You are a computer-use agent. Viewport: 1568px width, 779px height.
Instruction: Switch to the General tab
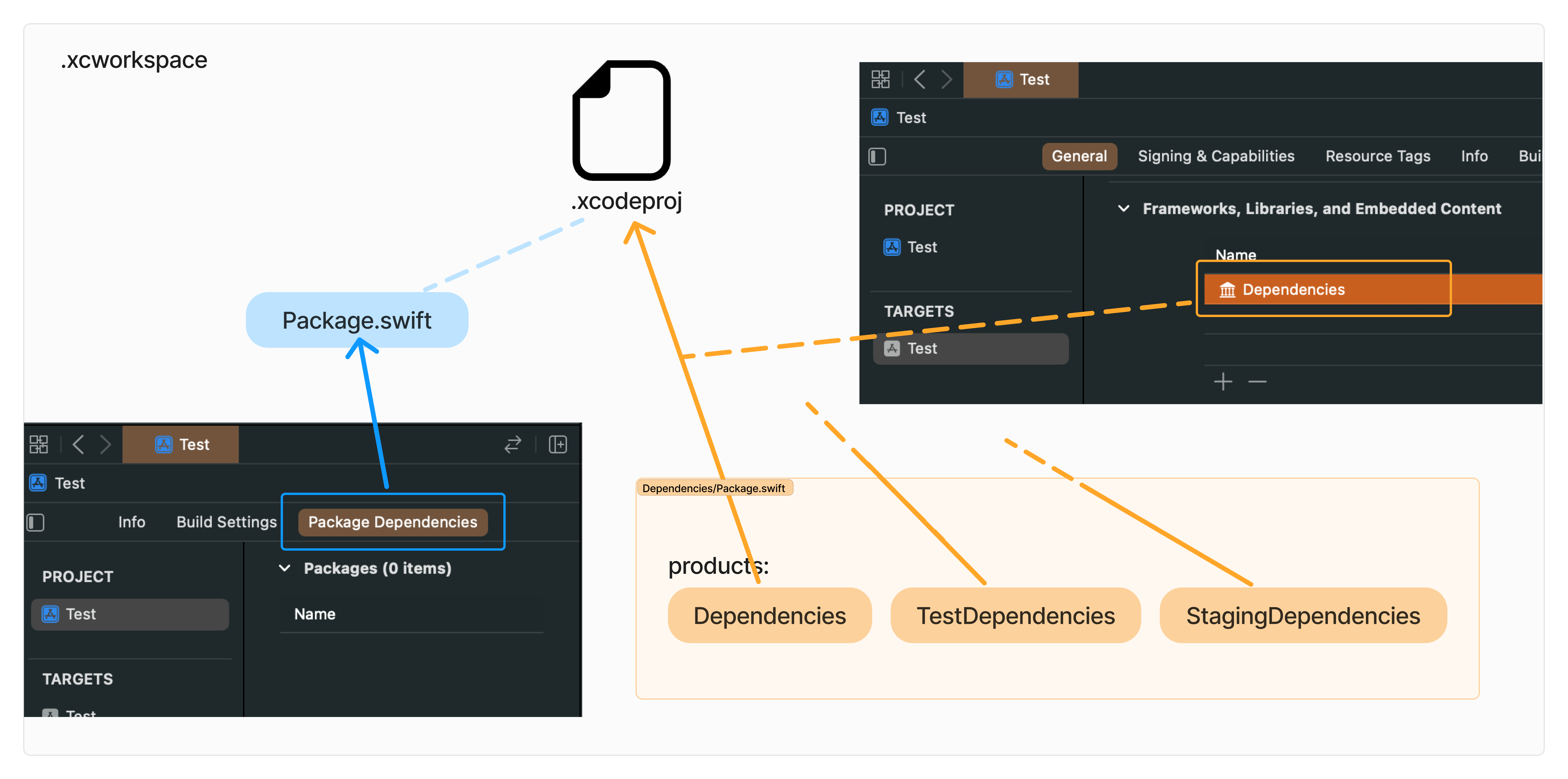pyautogui.click(x=1079, y=156)
